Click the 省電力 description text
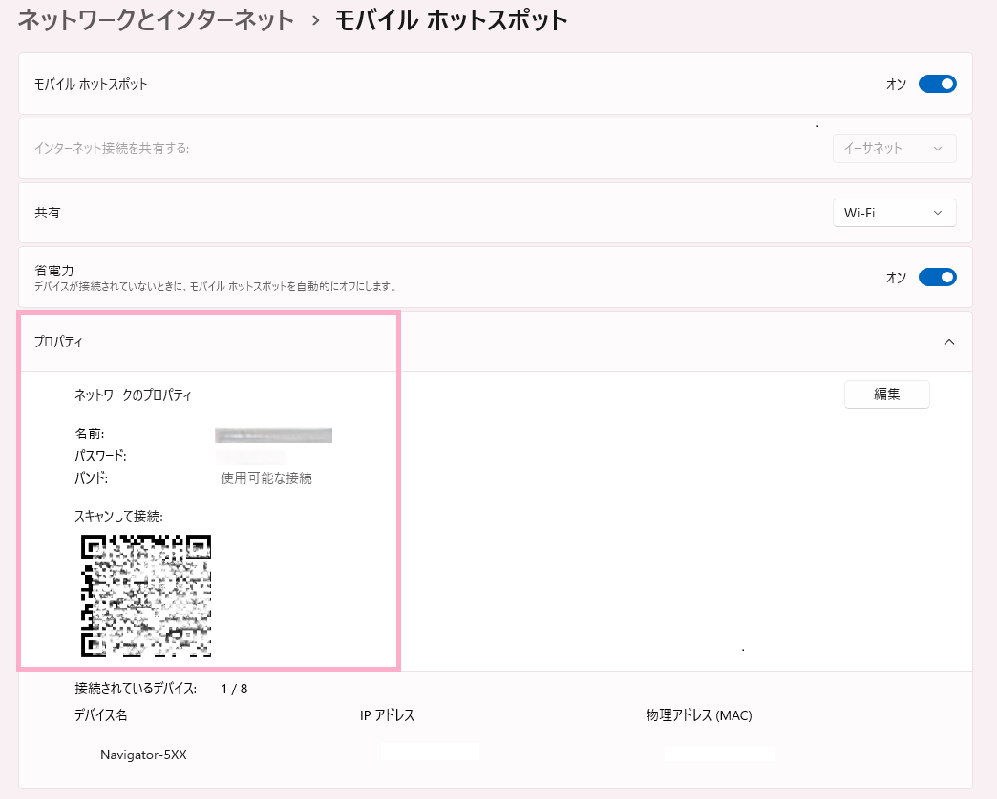The image size is (997, 799). [215, 287]
